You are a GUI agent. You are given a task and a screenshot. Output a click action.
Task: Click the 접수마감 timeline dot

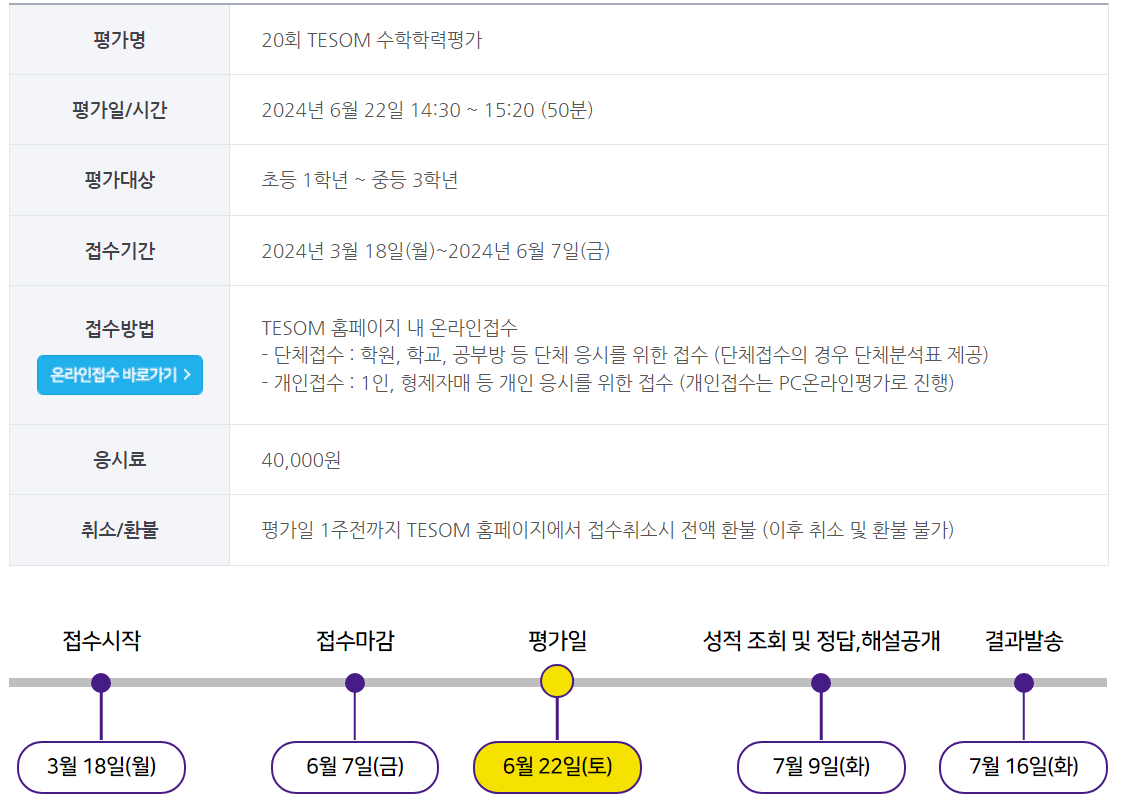(355, 684)
